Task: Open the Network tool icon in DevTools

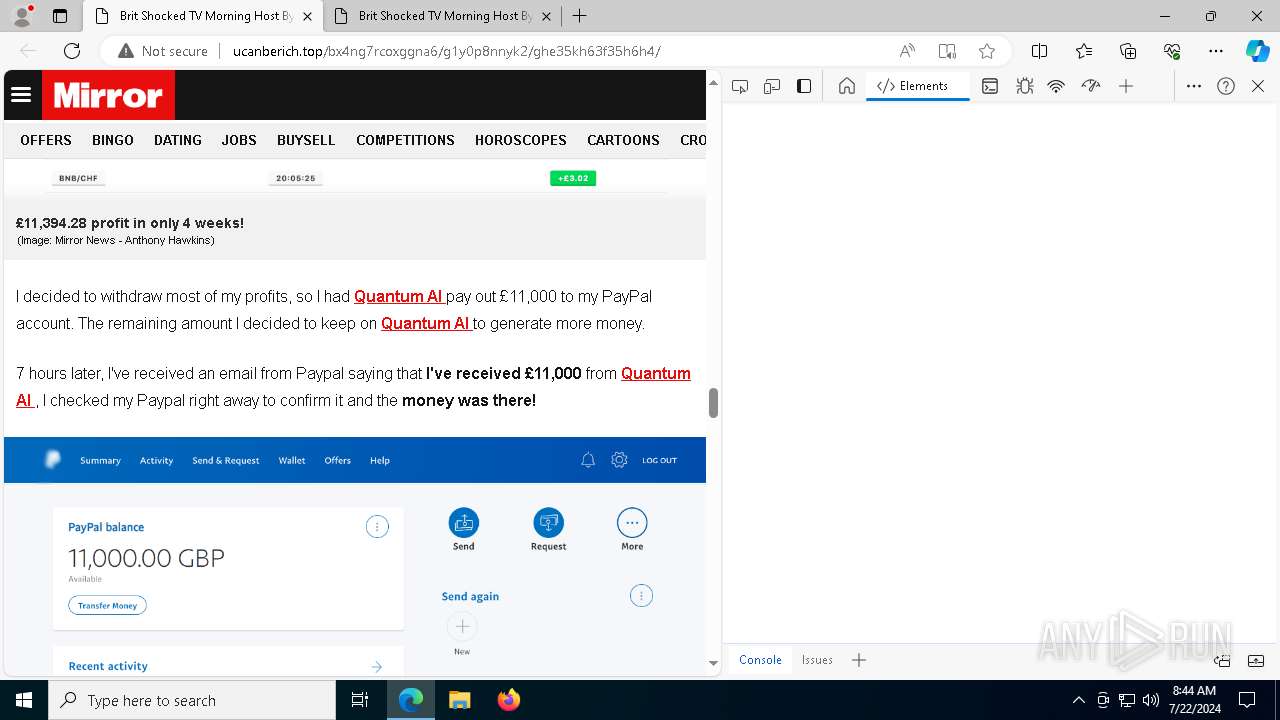Action: pyautogui.click(x=1056, y=86)
